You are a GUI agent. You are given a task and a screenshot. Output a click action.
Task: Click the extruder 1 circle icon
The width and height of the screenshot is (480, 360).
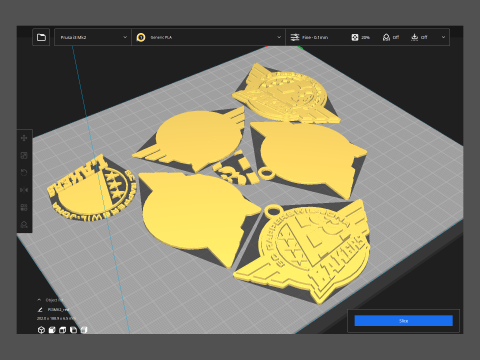141,37
